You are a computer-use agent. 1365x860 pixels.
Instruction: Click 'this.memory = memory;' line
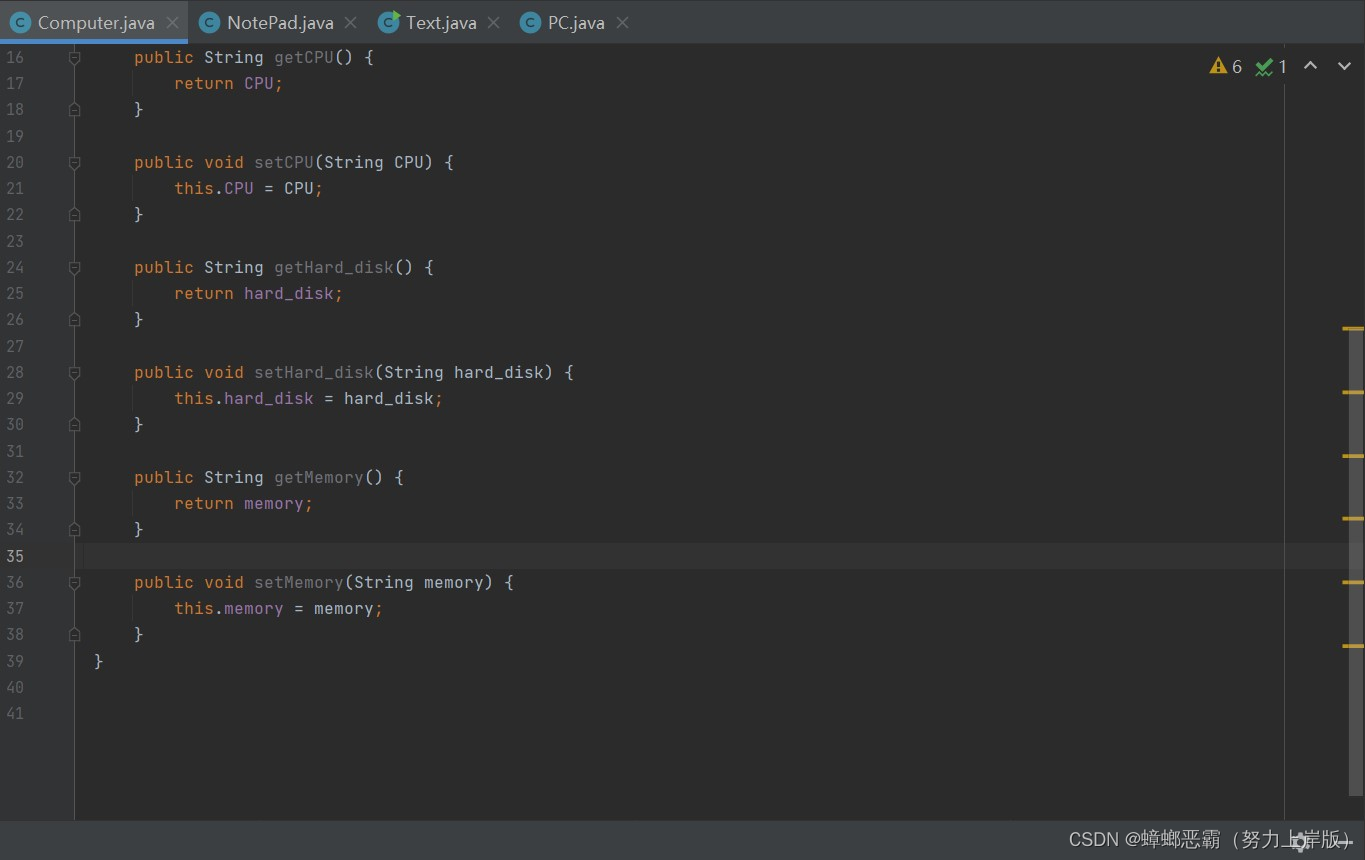[279, 608]
